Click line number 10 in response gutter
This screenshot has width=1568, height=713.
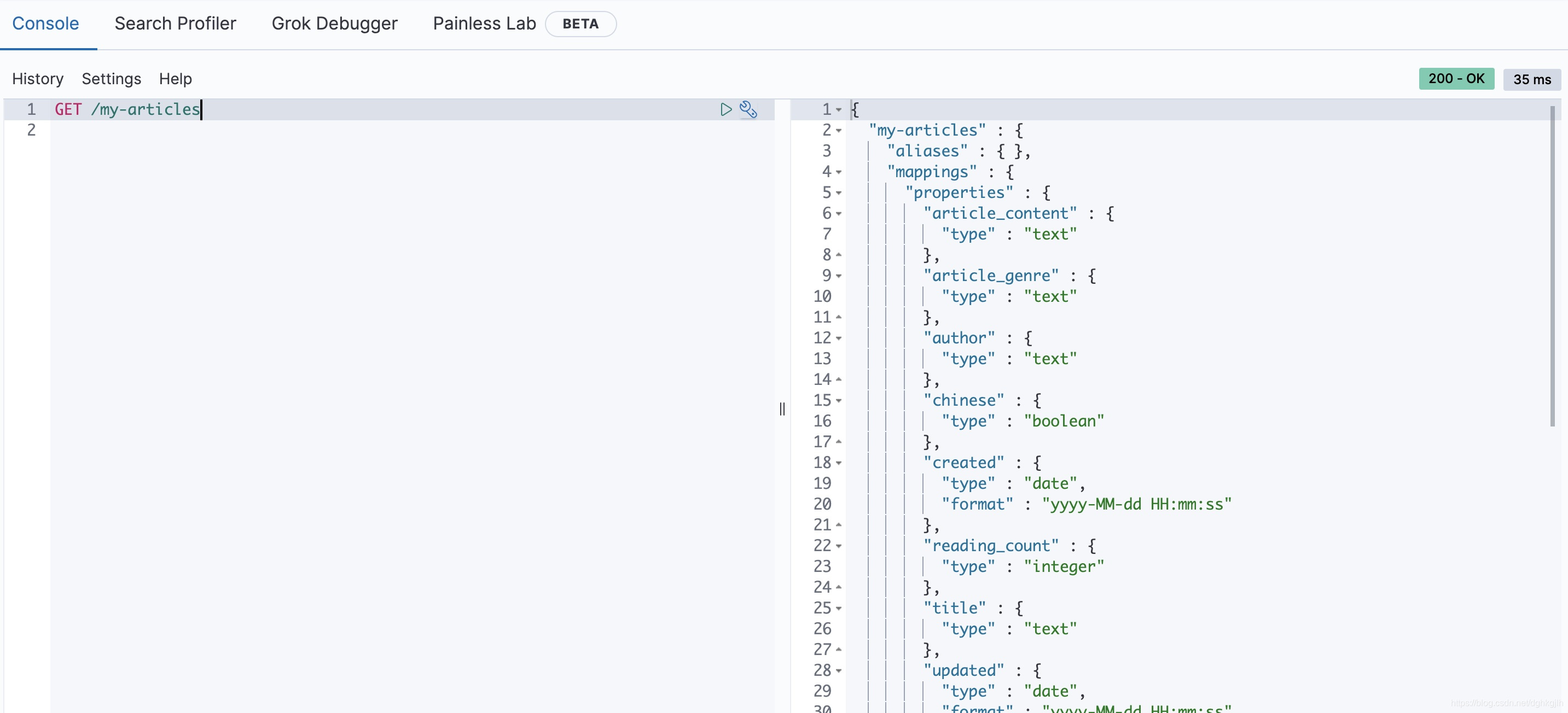[822, 296]
